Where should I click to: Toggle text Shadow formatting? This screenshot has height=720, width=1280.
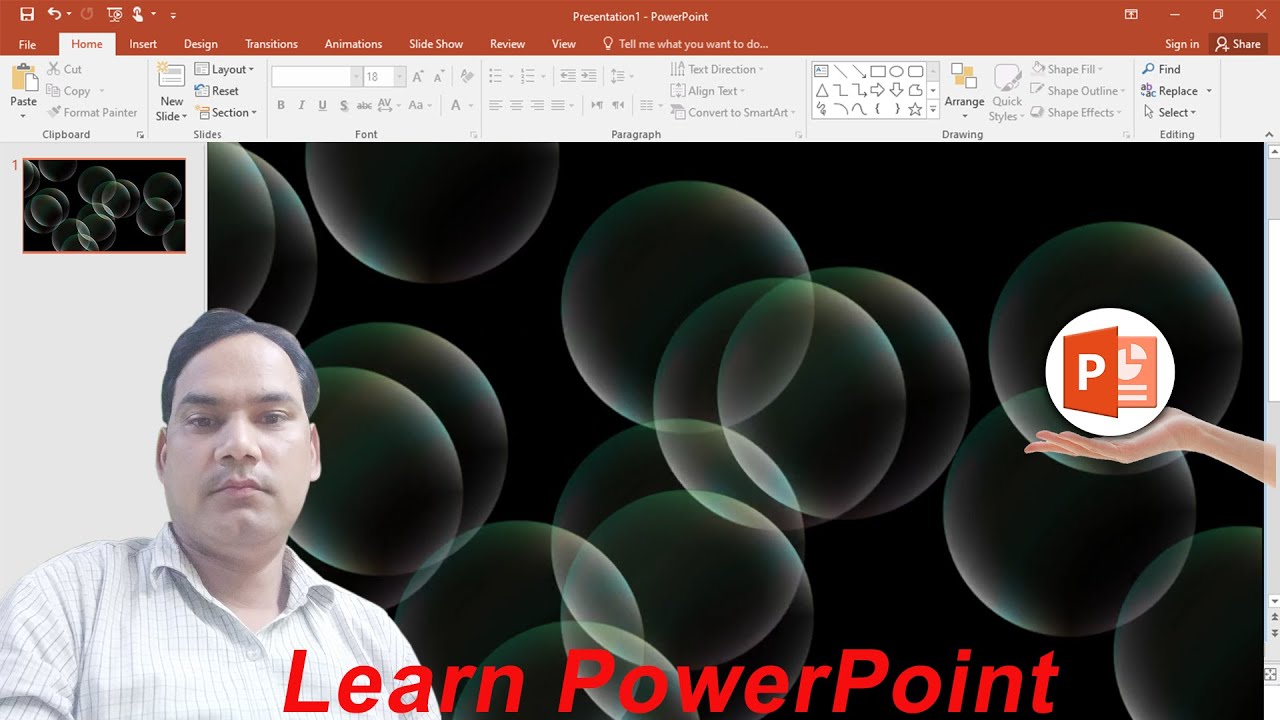pos(343,105)
